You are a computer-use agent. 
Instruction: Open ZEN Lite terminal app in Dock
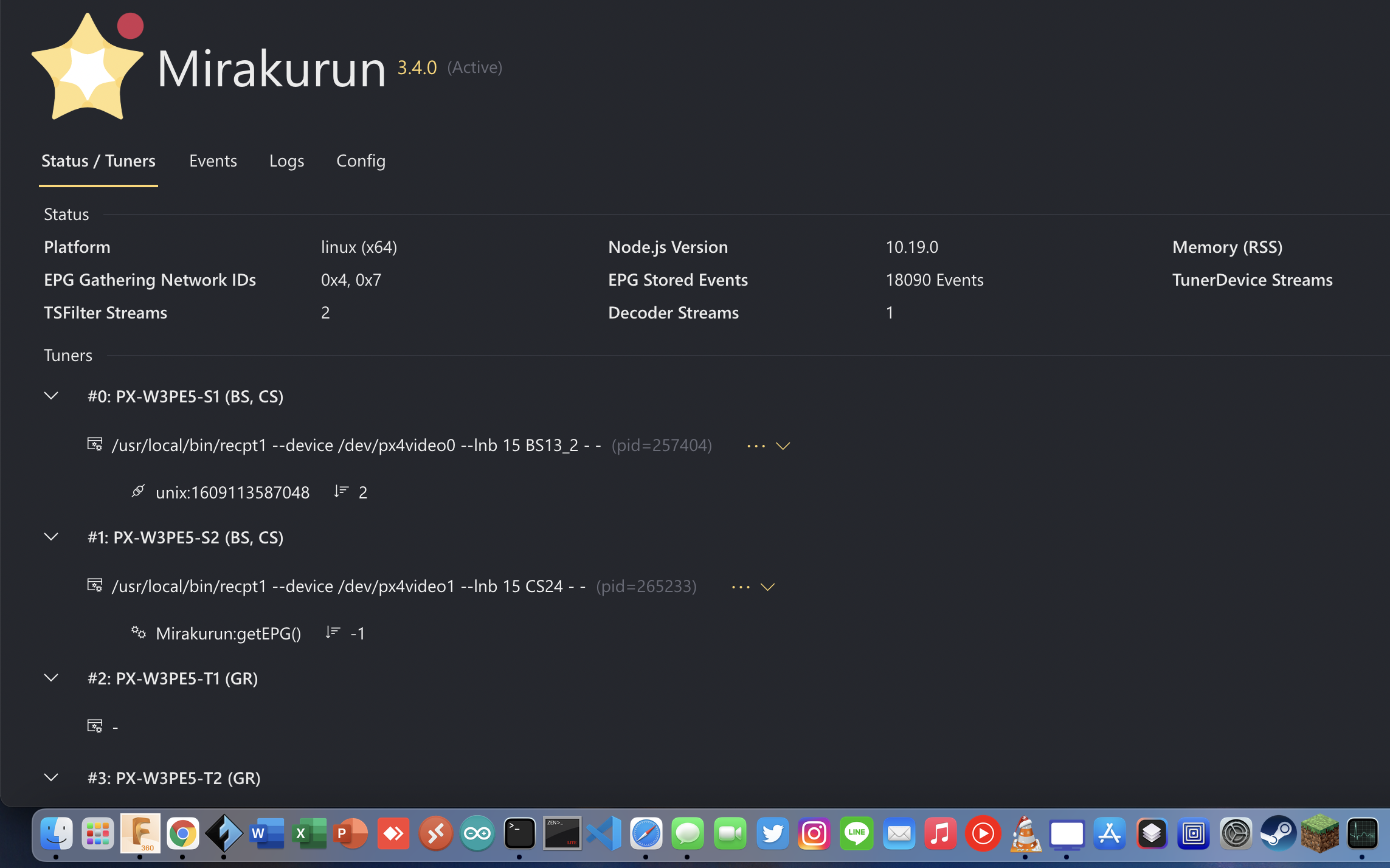[562, 834]
